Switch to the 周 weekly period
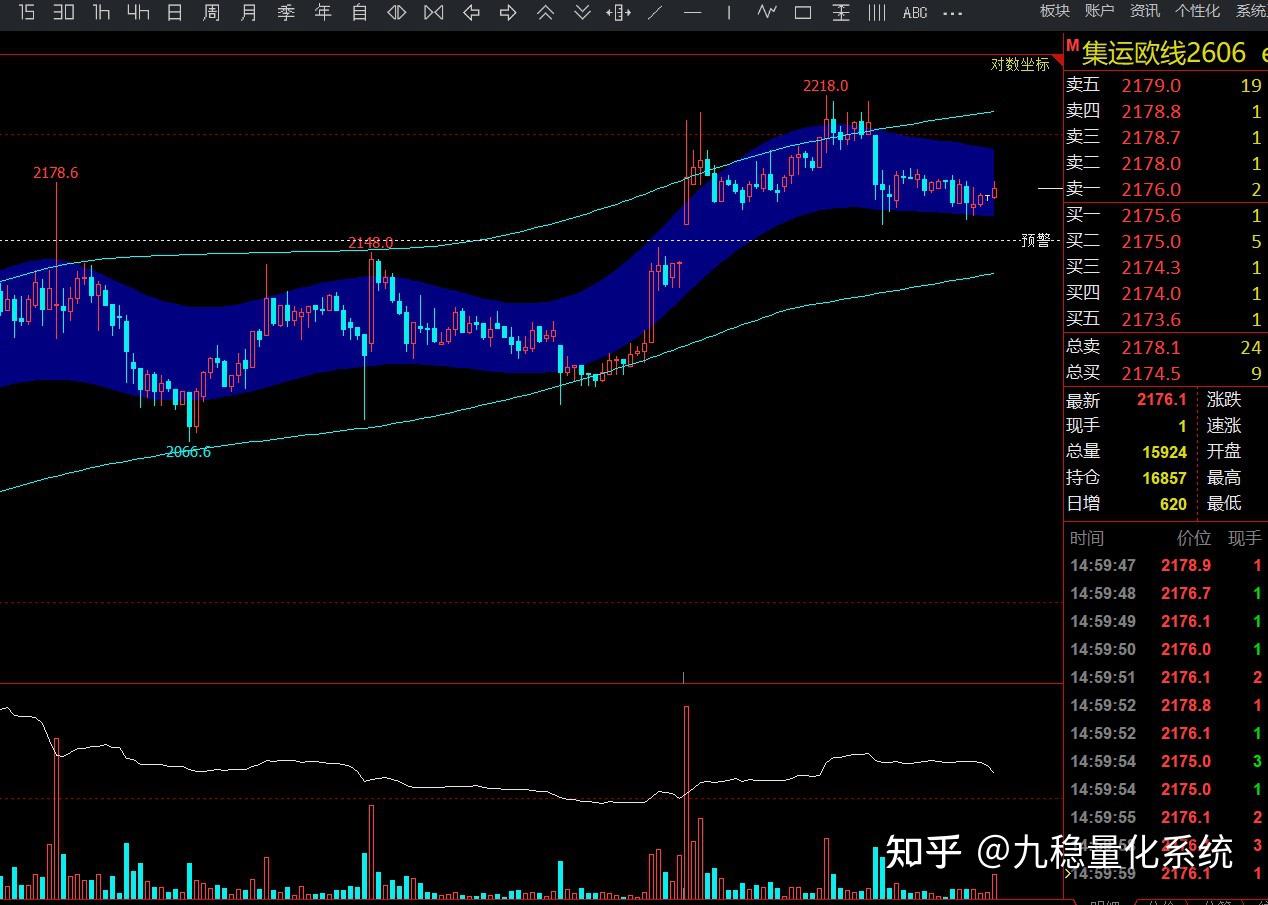The height and width of the screenshot is (905, 1268). click(x=211, y=12)
